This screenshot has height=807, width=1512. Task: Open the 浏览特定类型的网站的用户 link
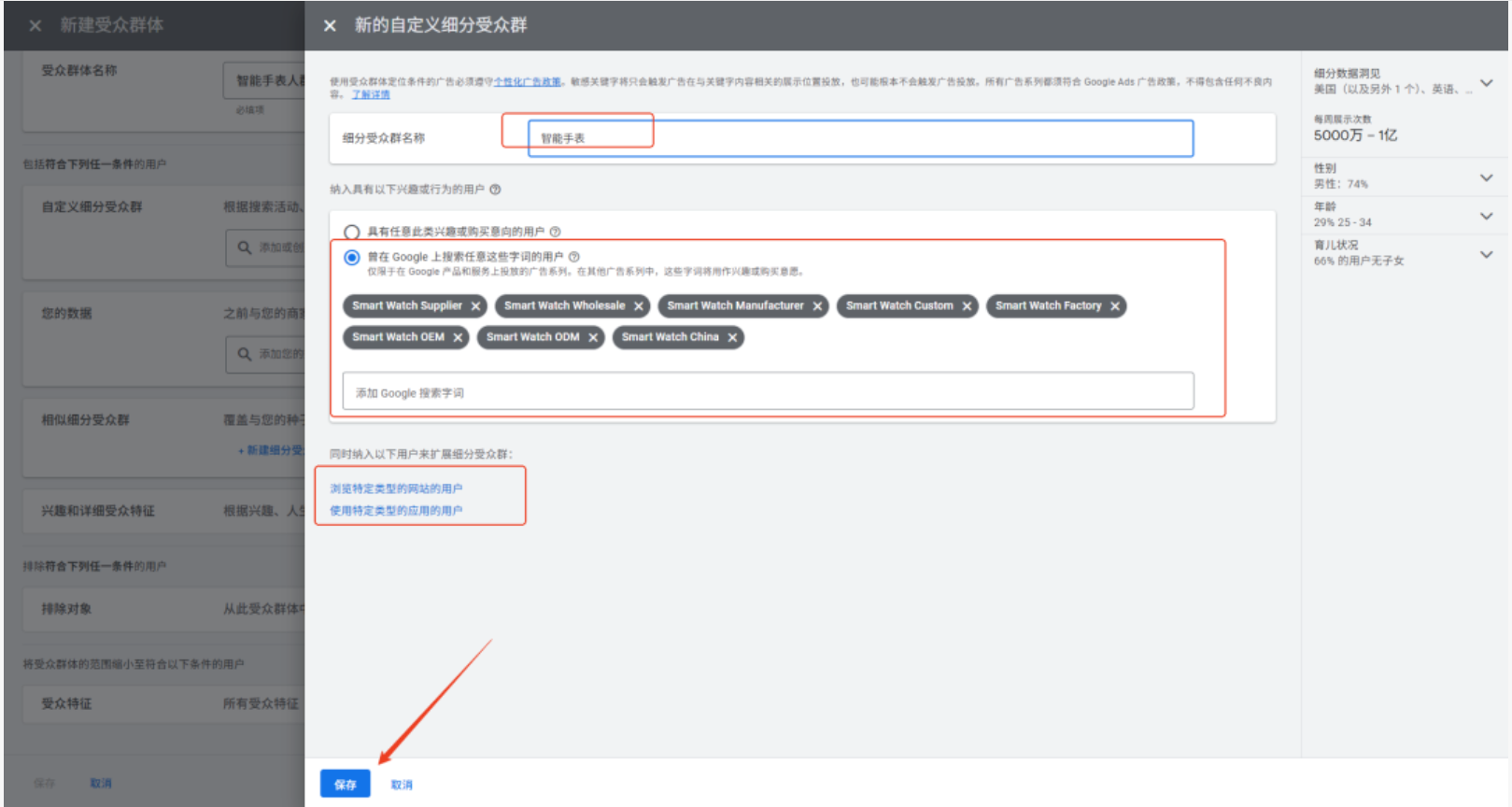pyautogui.click(x=396, y=488)
